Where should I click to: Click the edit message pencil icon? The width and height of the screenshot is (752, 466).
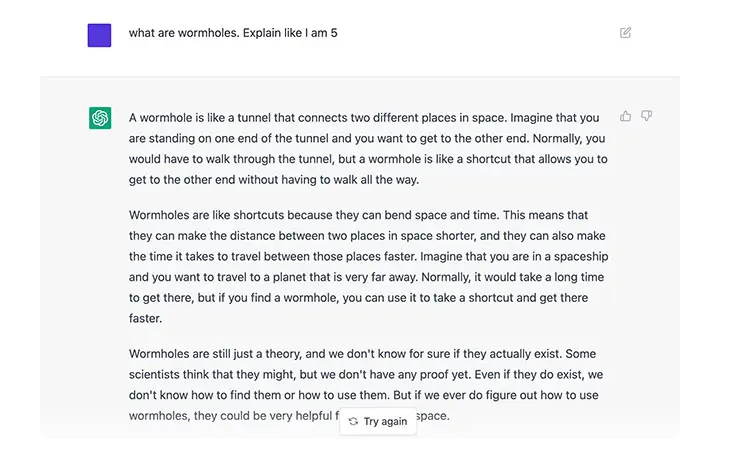pos(625,33)
